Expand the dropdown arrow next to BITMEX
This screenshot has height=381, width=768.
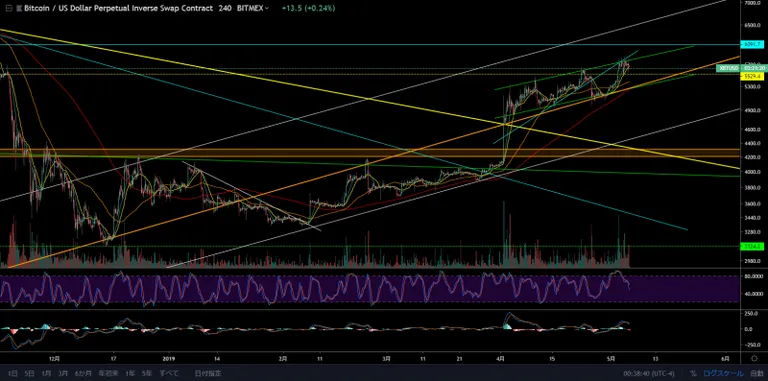tap(266, 9)
